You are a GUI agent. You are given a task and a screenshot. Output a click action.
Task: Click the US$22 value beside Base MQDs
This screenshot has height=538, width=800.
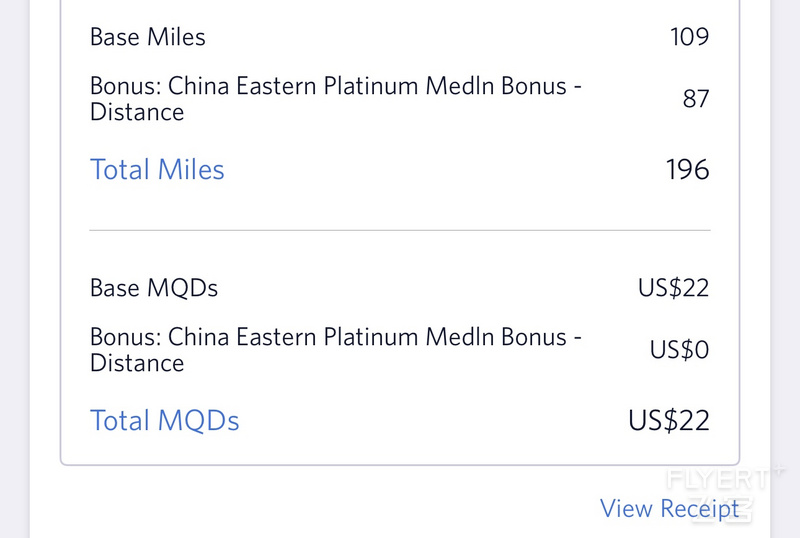[673, 288]
